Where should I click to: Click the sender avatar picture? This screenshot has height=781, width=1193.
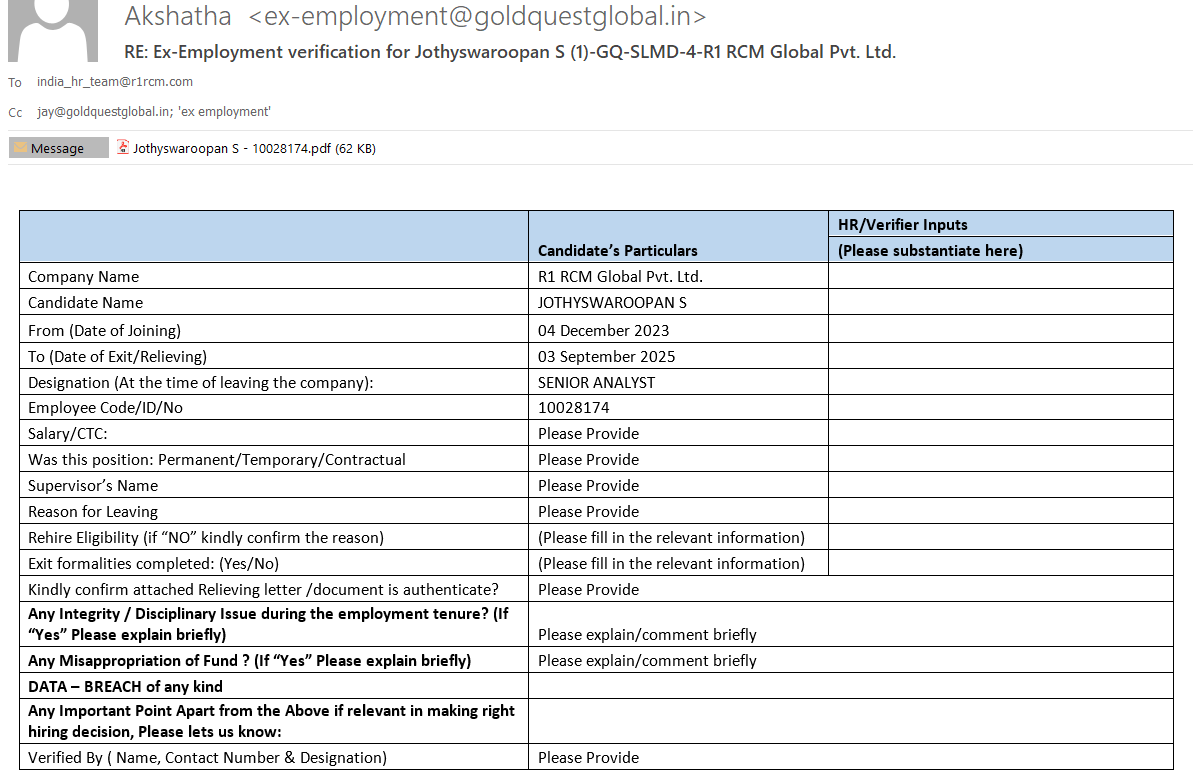[52, 30]
